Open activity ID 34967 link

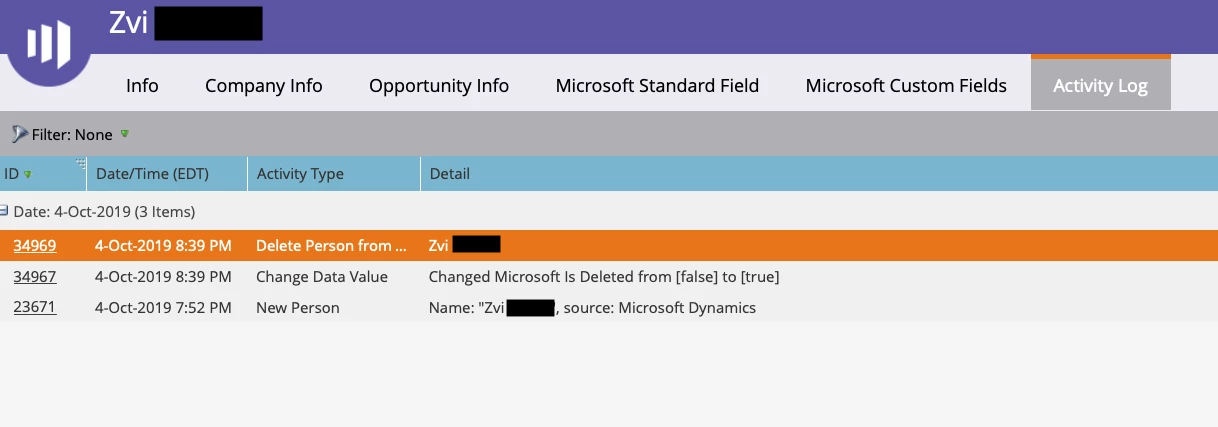(35, 276)
